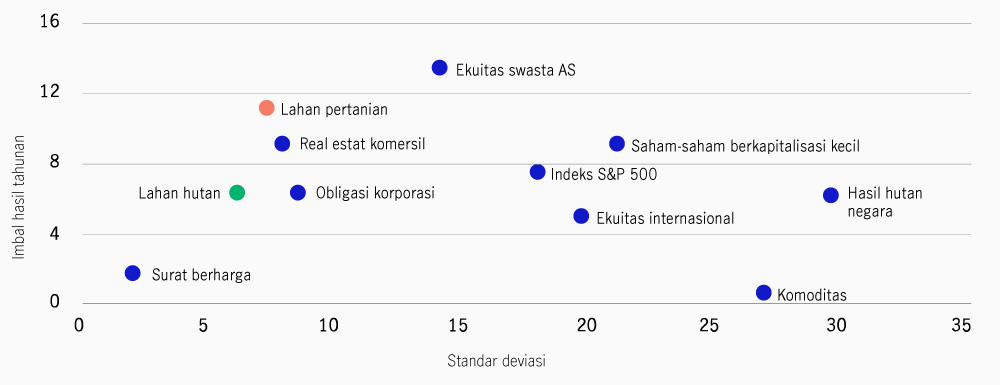Image resolution: width=1000 pixels, height=385 pixels.
Task: Click the Ekuitas swasta AS data point
Action: [439, 68]
